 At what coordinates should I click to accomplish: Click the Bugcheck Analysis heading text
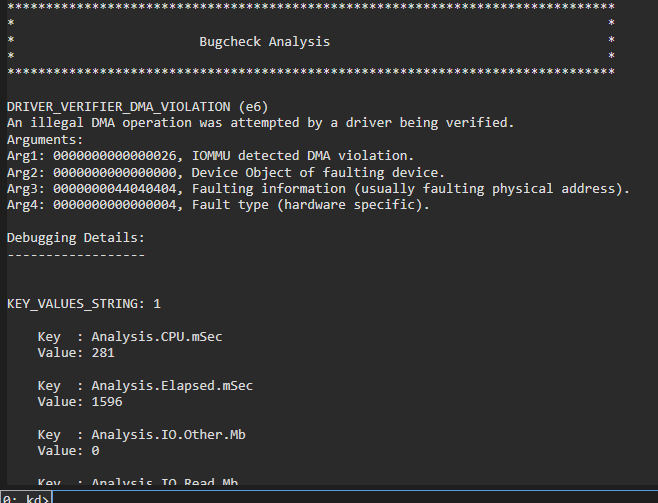264,42
